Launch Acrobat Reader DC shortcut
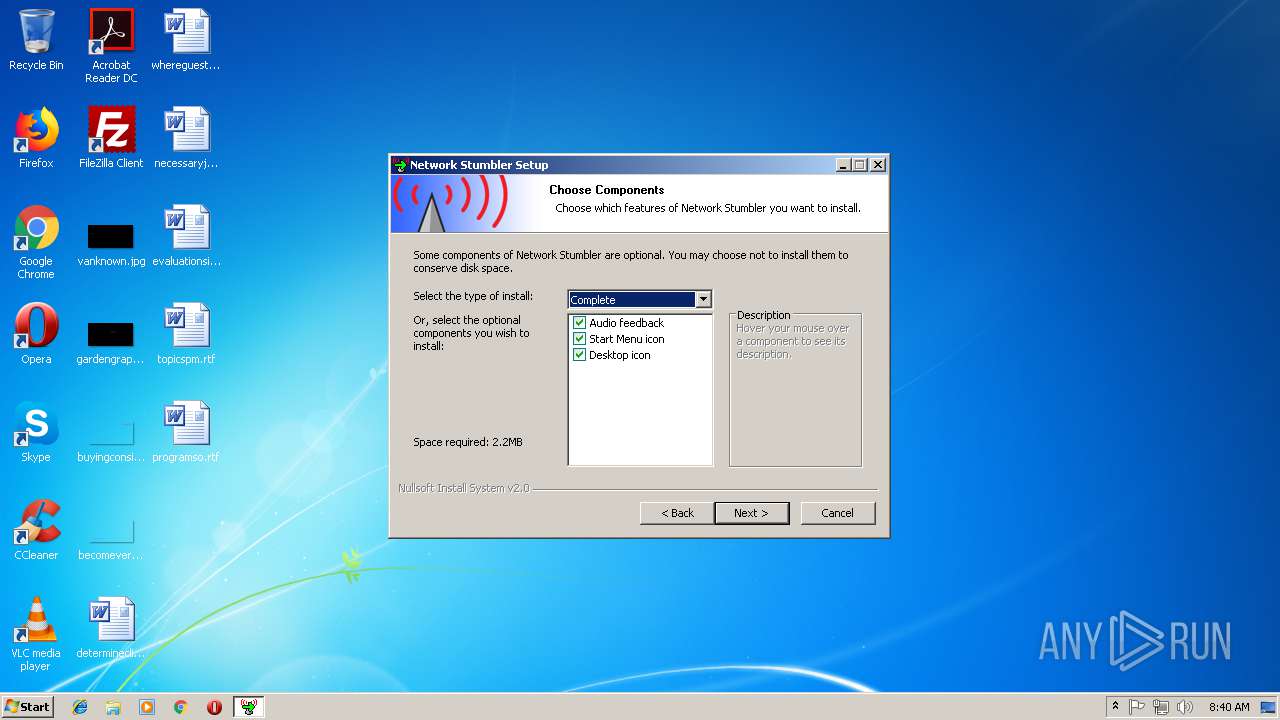The width and height of the screenshot is (1280, 720). tap(111, 46)
